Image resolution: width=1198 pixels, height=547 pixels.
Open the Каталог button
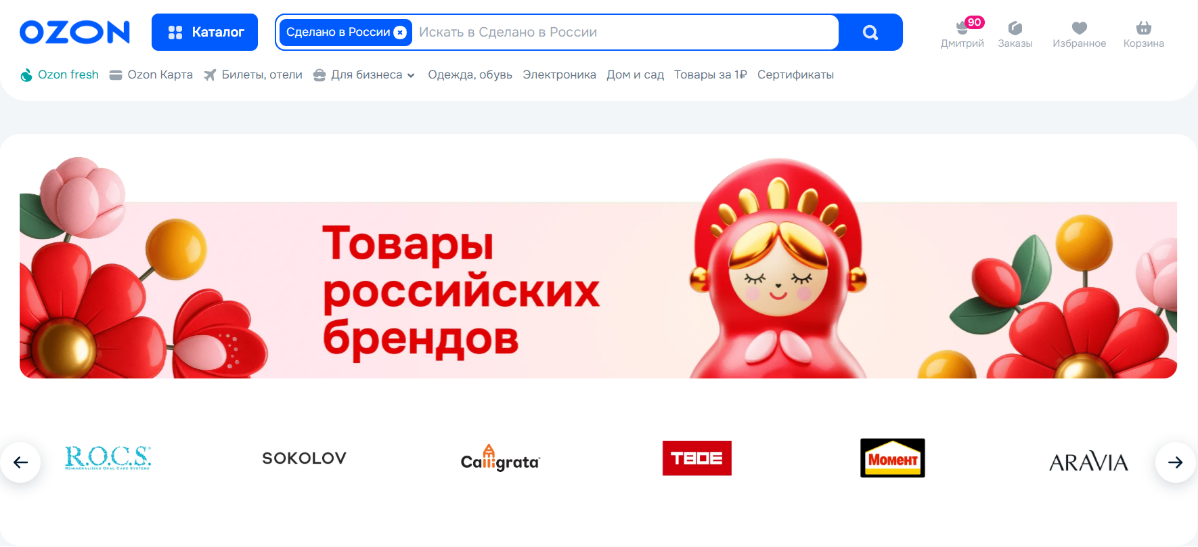coord(205,32)
